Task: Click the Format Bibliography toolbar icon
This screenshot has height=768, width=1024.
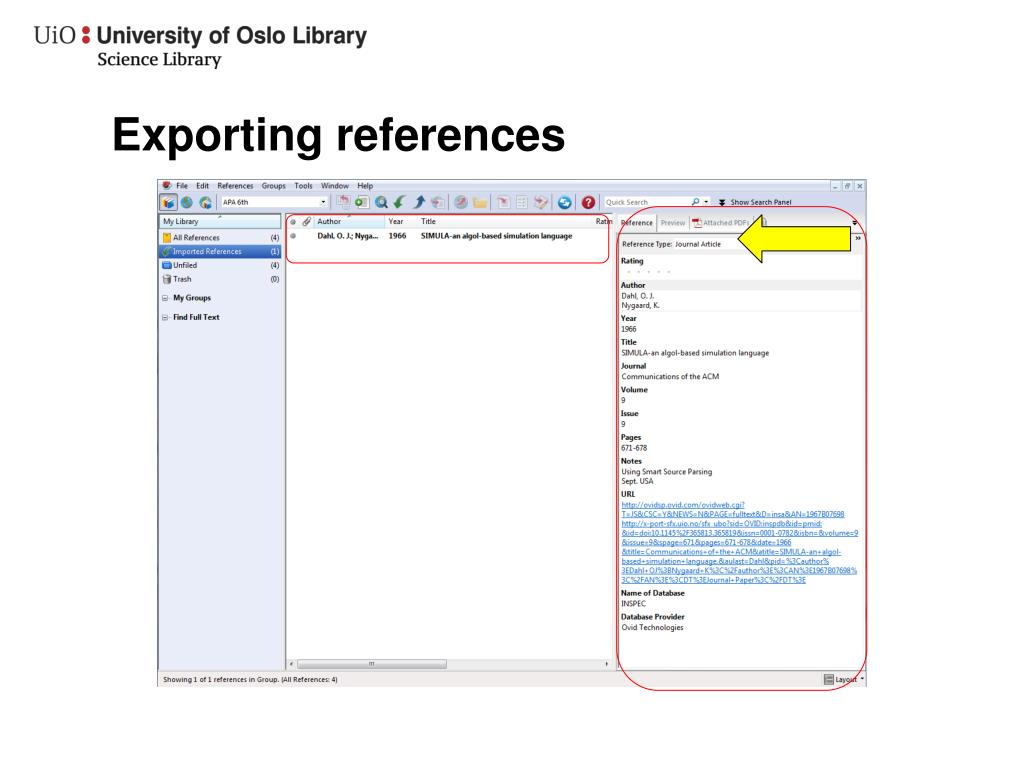Action: (521, 202)
